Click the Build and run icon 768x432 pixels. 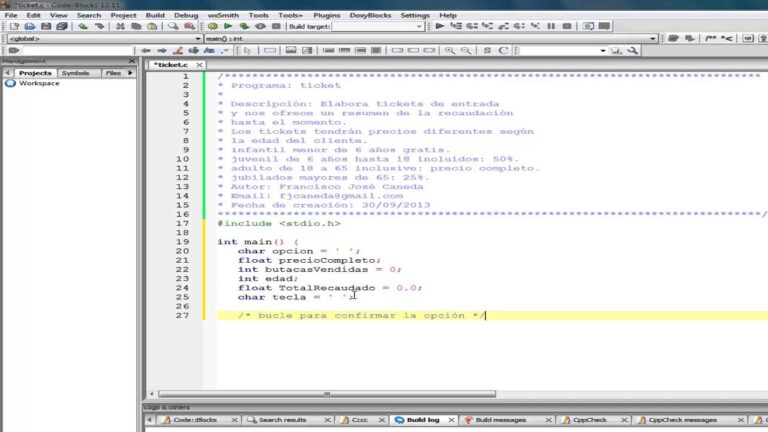pyautogui.click(x=244, y=26)
